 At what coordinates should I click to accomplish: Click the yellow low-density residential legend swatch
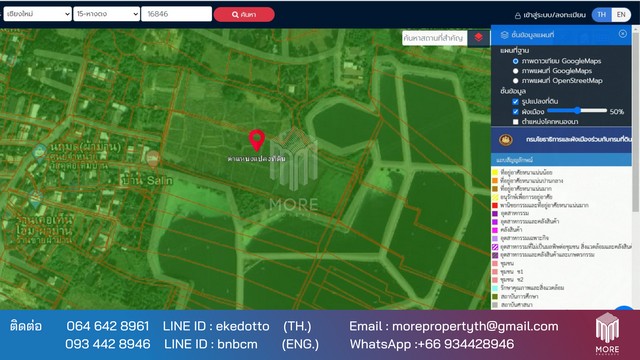(x=495, y=172)
